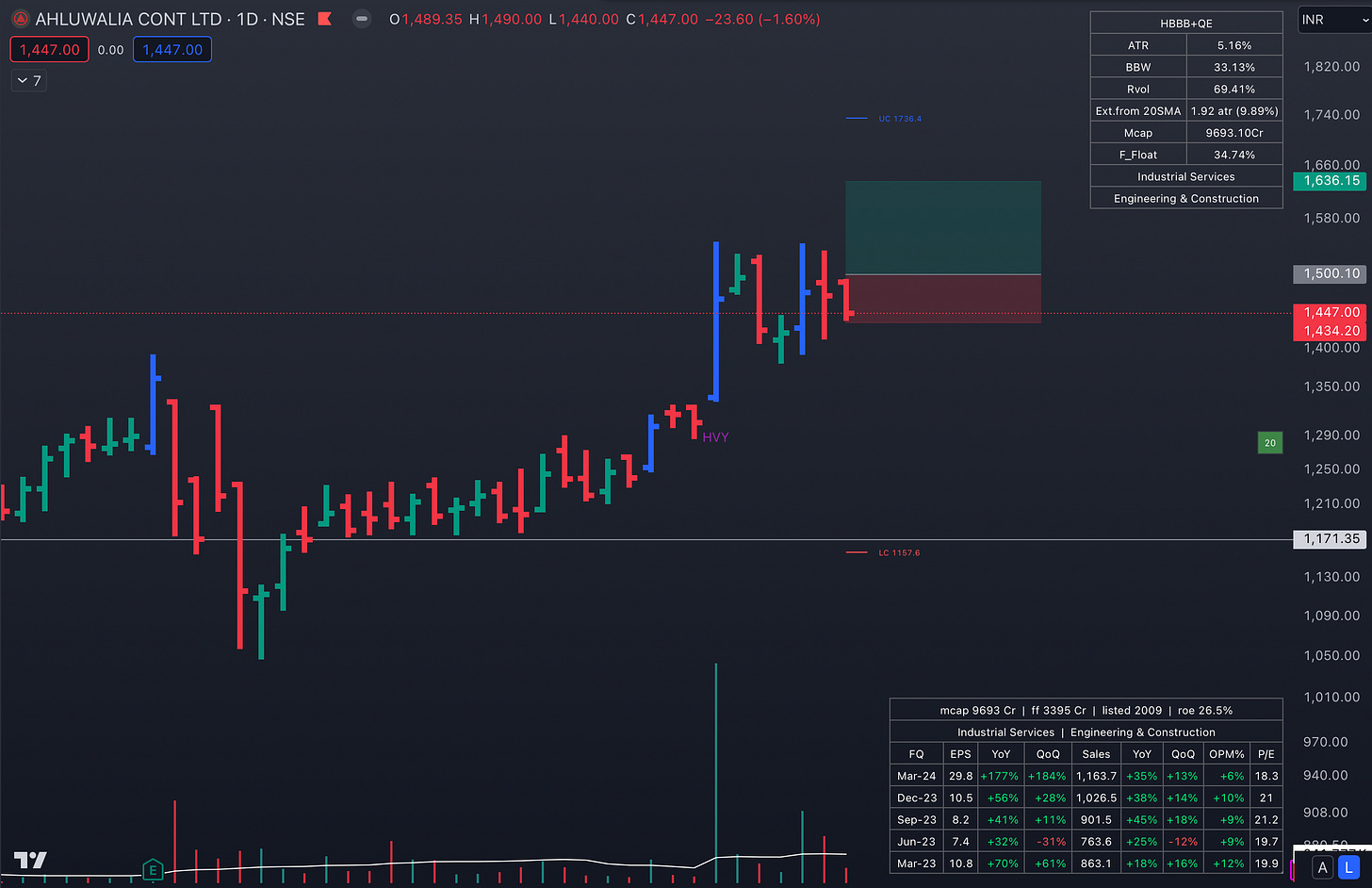
Task: Click the 1,500.10 entry price label
Action: (x=1331, y=273)
